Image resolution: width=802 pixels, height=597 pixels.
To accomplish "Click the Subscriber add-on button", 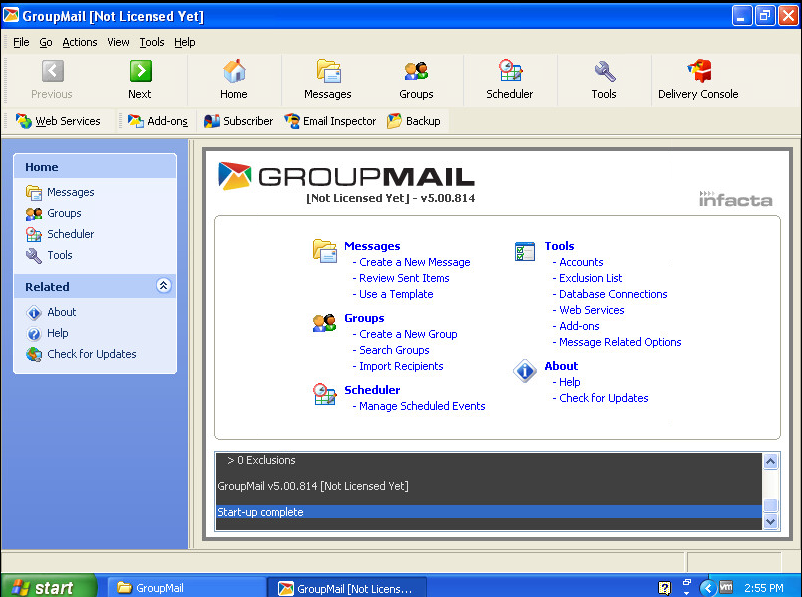I will coord(238,121).
